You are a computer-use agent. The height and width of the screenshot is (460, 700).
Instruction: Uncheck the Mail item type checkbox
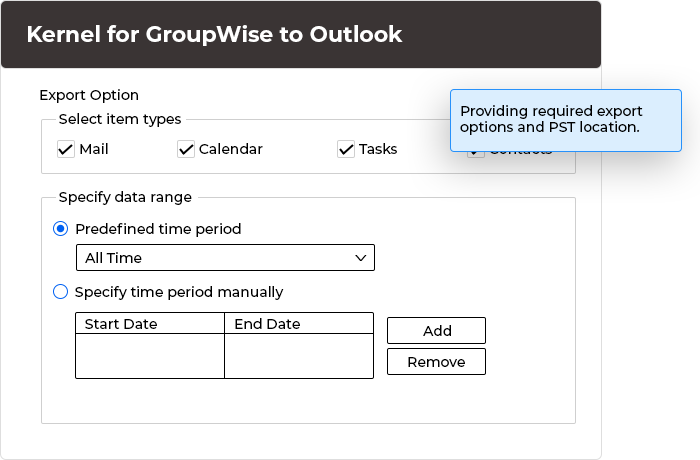coord(66,149)
